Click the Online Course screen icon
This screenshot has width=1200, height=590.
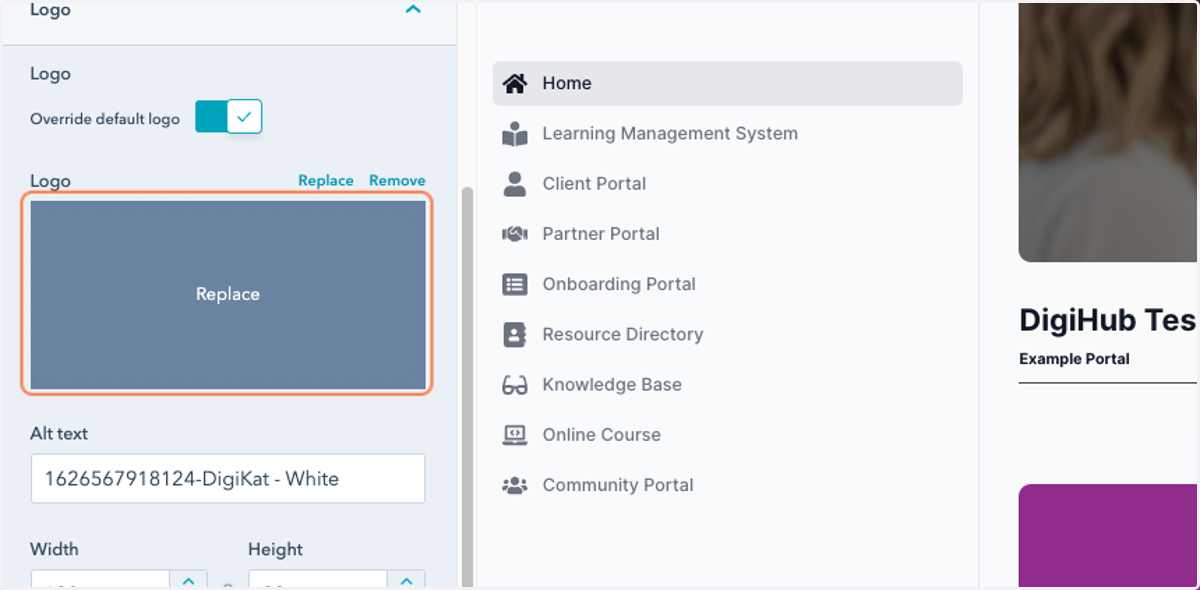tap(514, 435)
